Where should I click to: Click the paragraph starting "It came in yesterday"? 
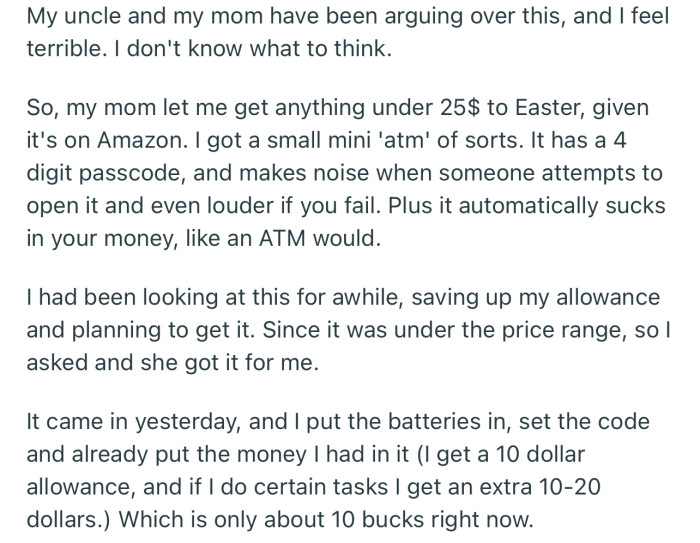point(340,470)
